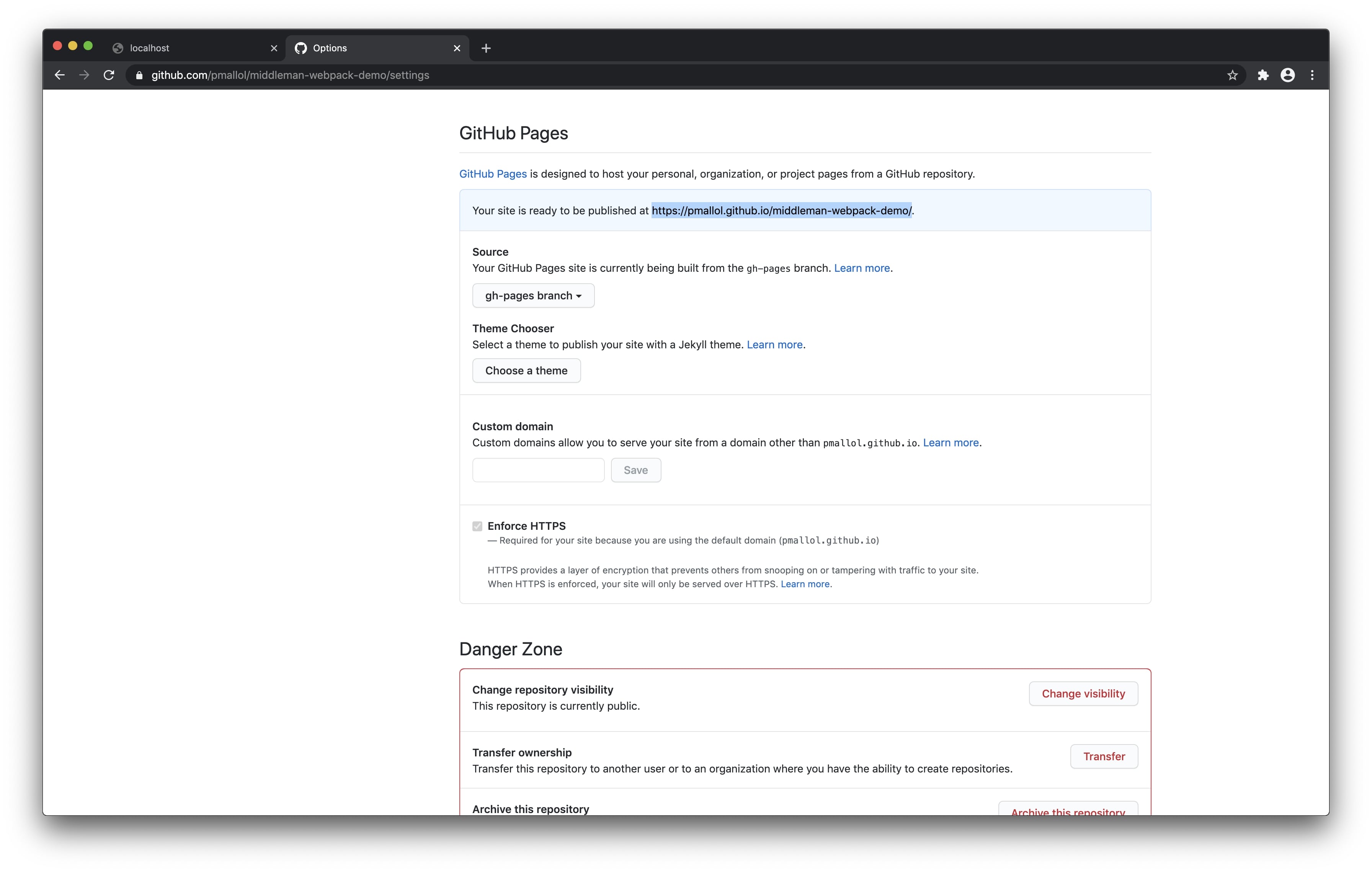Open the Chrome profile avatar icon
The image size is (1372, 872).
click(1288, 75)
